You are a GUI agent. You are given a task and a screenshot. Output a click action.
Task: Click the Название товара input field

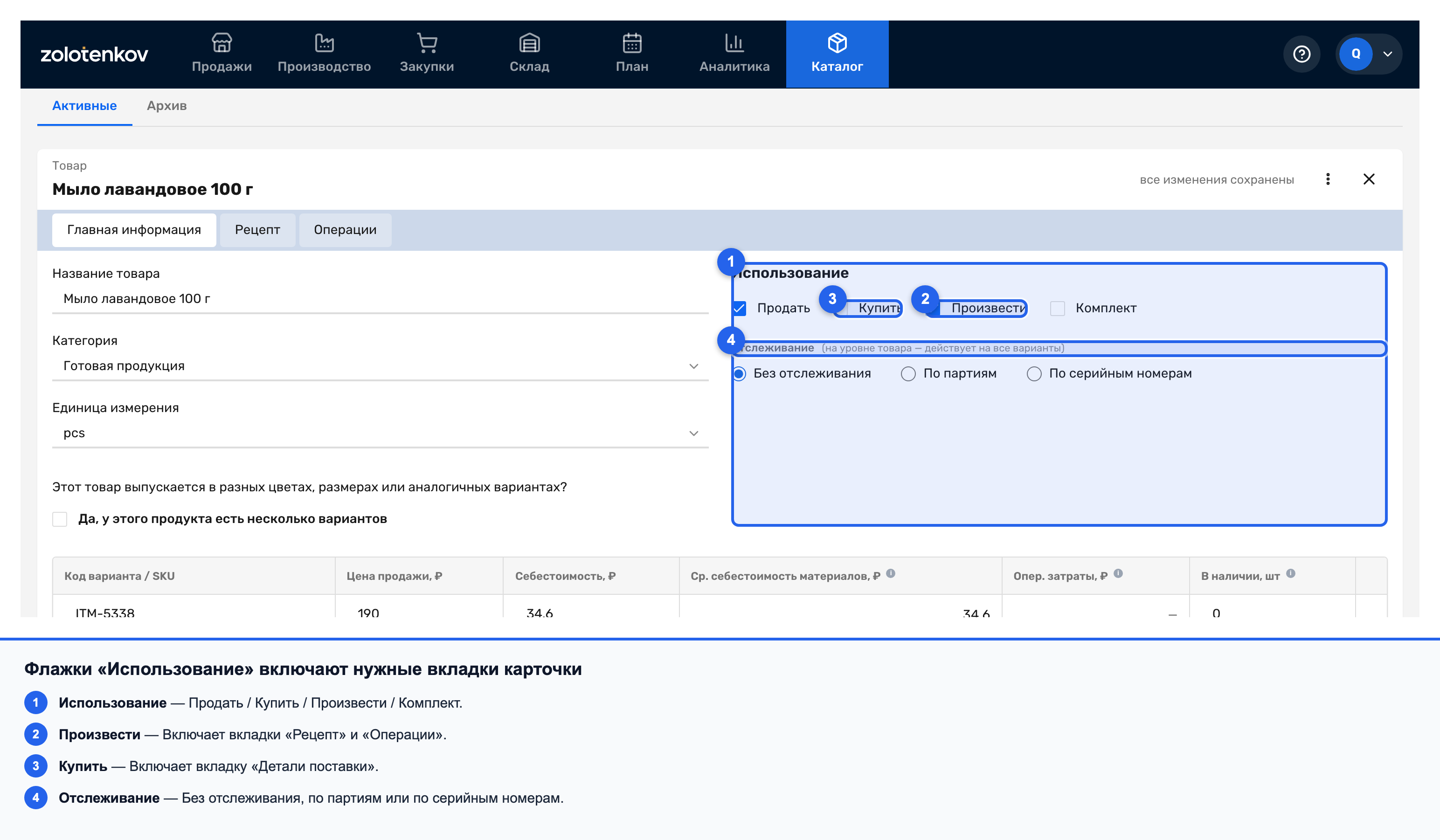(380, 299)
